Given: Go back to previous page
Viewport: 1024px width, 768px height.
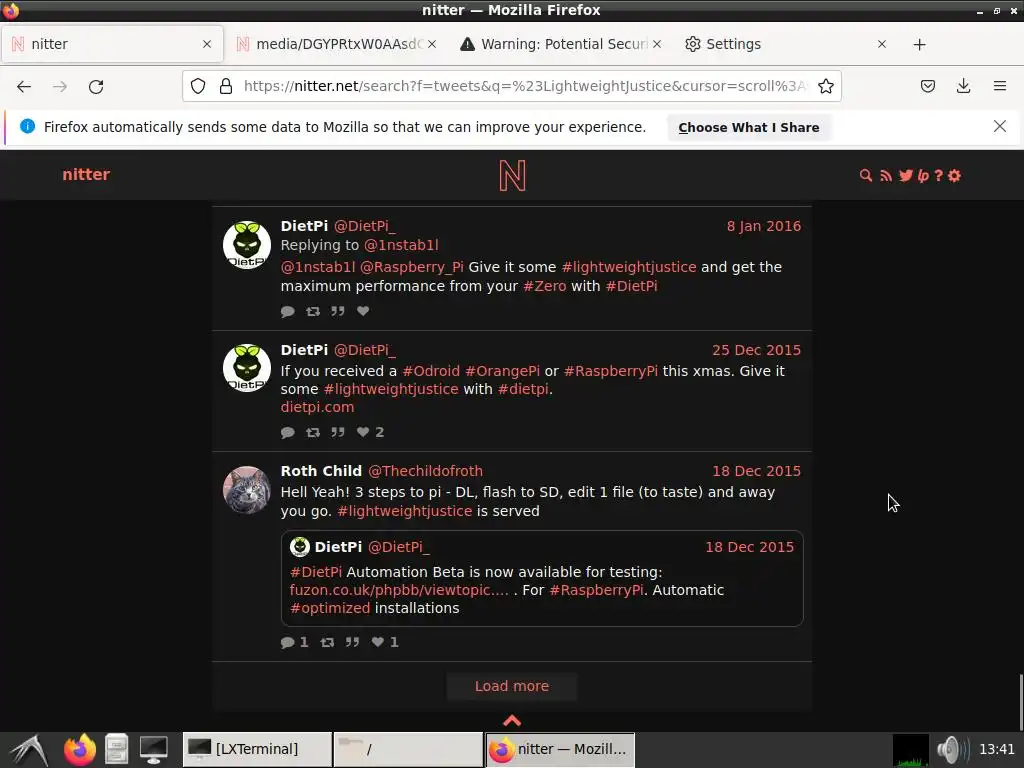Looking at the screenshot, I should click(x=24, y=86).
